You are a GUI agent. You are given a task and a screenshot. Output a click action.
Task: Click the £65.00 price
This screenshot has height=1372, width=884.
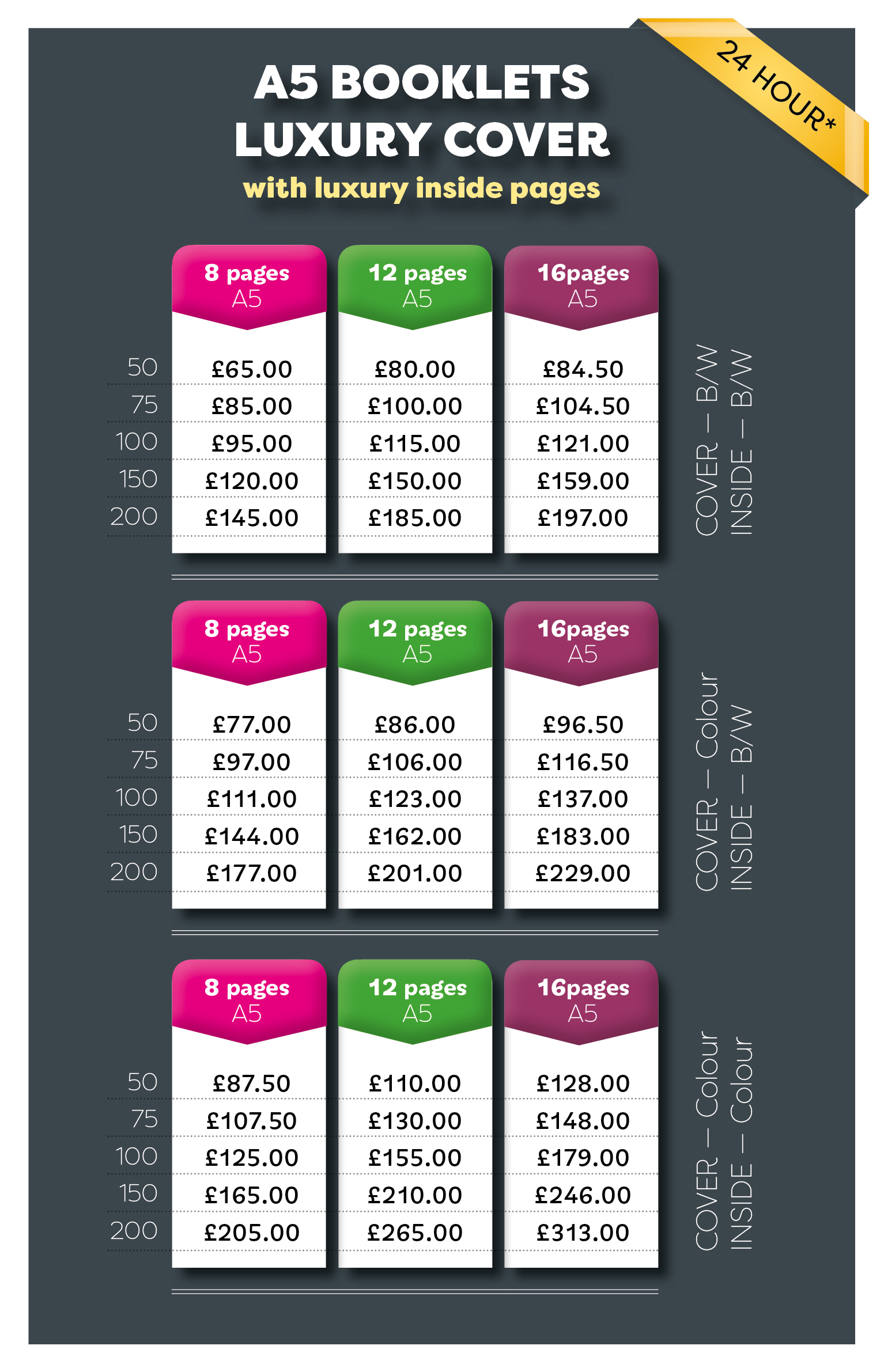[252, 369]
